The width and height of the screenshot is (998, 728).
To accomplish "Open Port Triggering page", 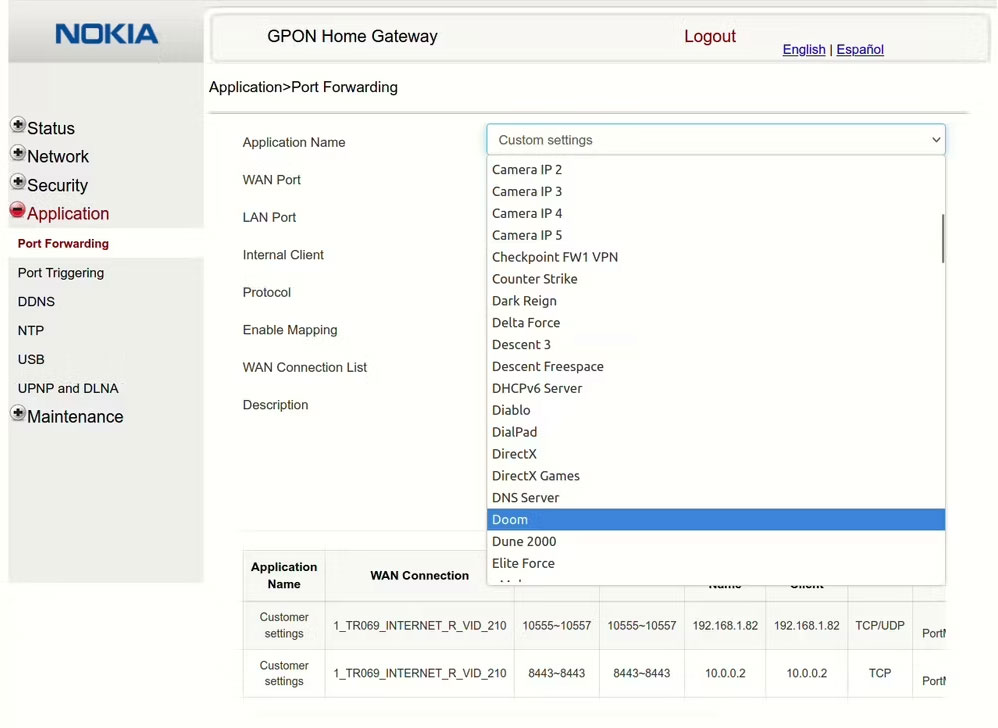I will pos(60,273).
